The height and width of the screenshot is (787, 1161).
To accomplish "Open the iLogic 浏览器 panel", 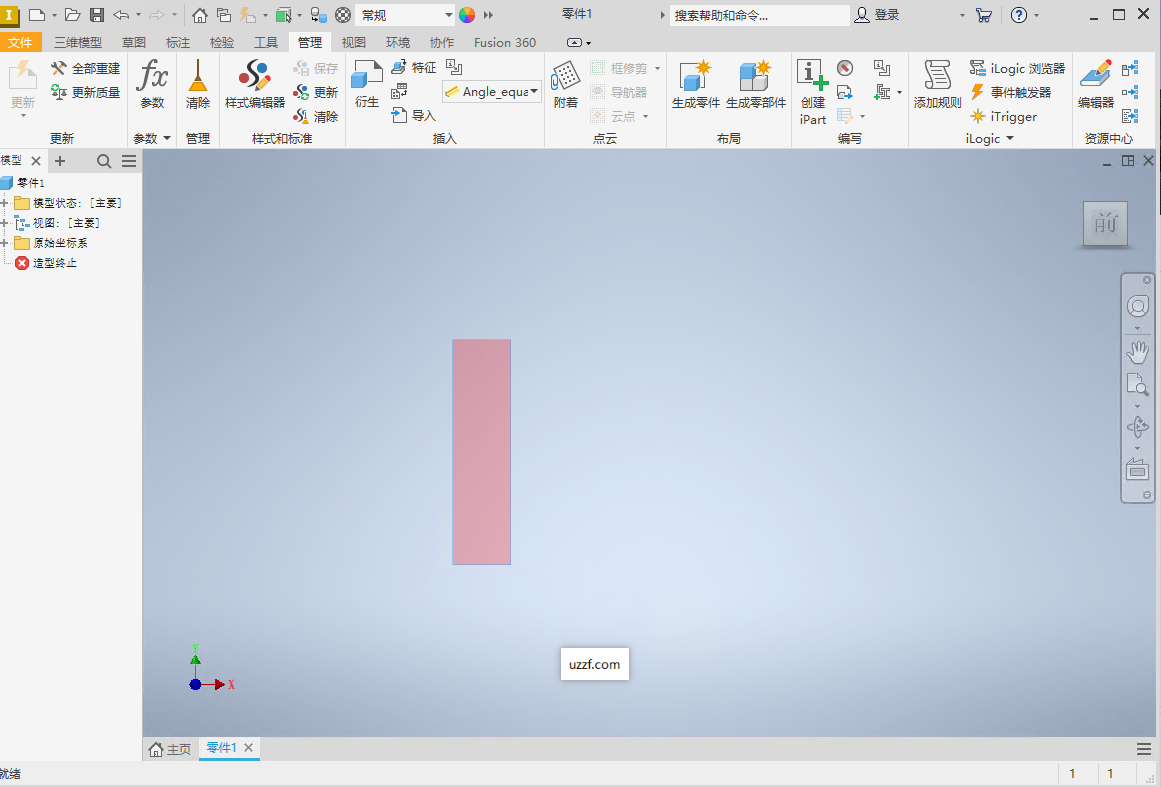I will point(1016,68).
